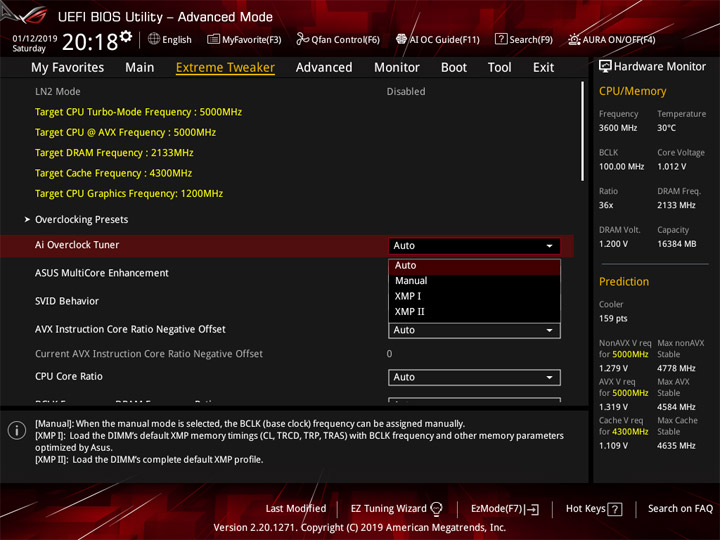The height and width of the screenshot is (540, 720).
Task: Switch to the Main tab
Action: pos(140,68)
